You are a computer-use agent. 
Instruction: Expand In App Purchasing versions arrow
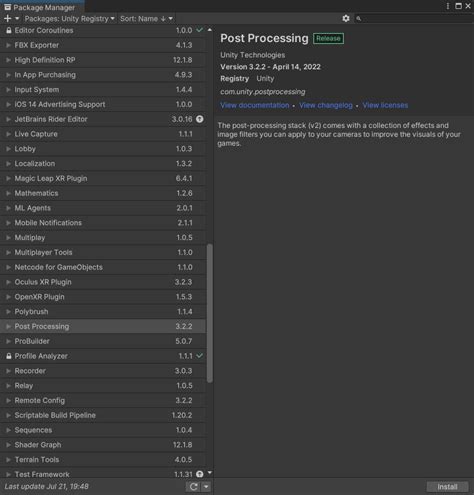point(8,75)
